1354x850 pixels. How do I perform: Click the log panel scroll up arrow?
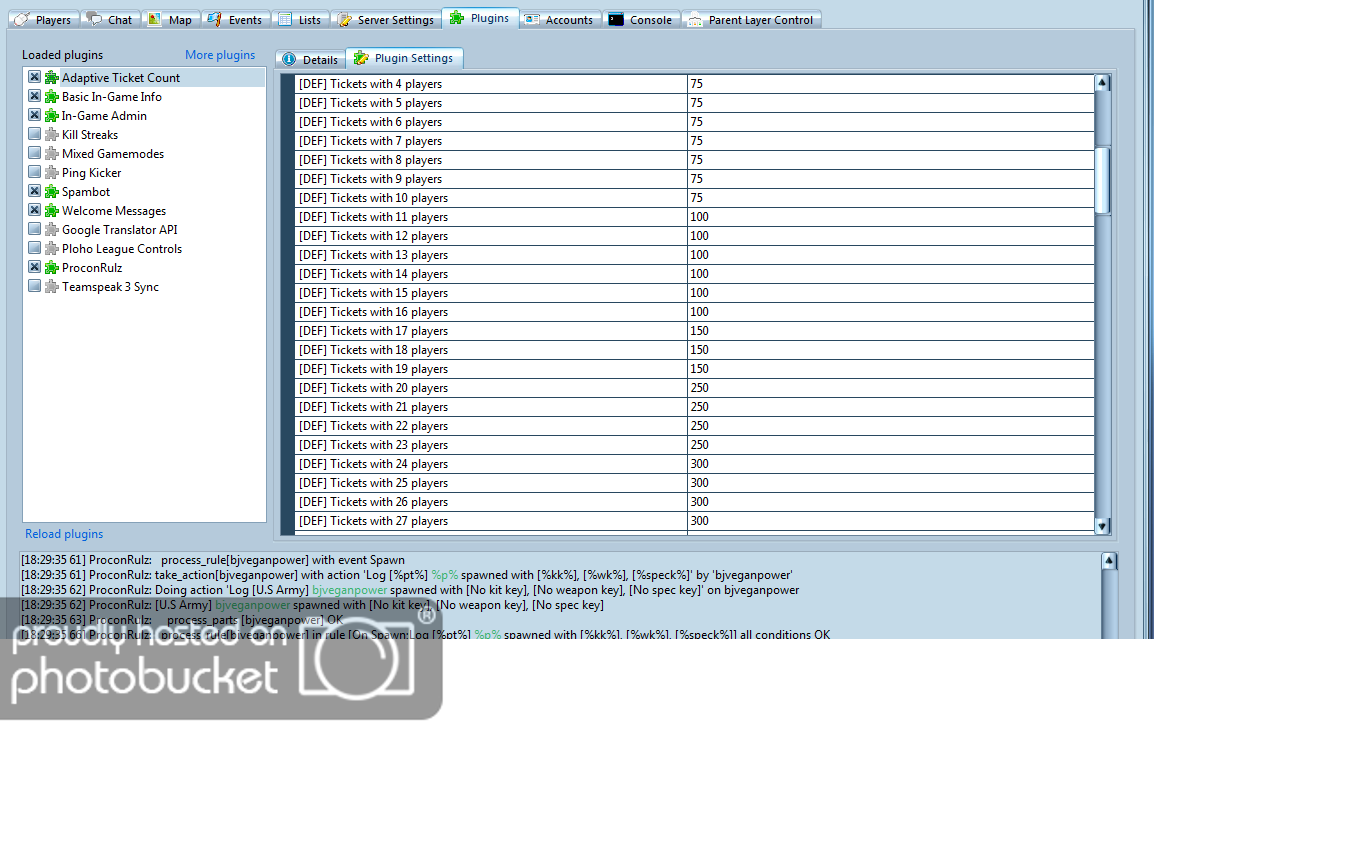tap(1109, 562)
